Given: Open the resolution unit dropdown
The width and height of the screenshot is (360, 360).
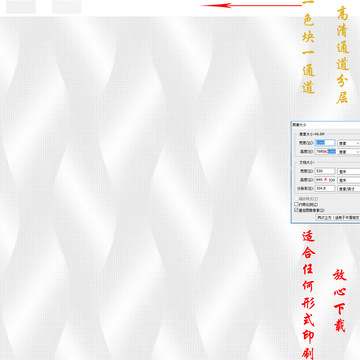Looking at the screenshot, I should [349, 189].
